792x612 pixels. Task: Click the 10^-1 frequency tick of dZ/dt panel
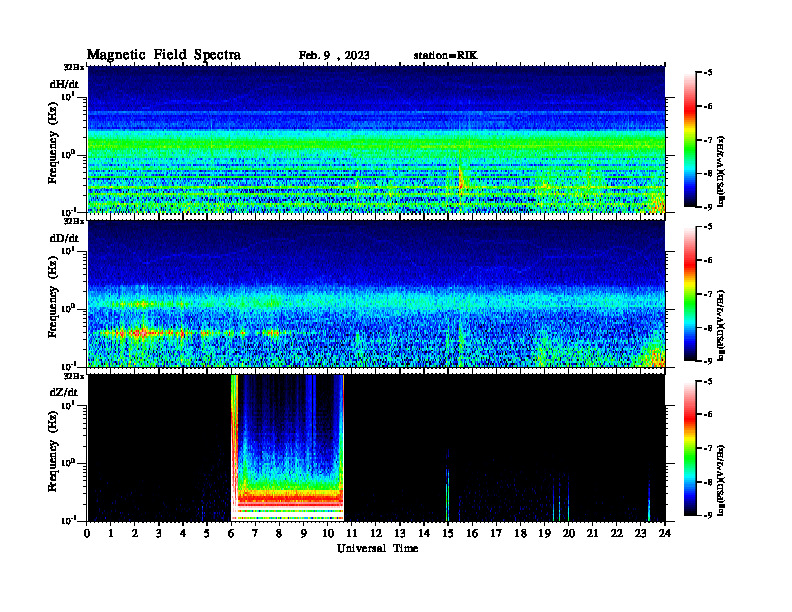click(68, 520)
